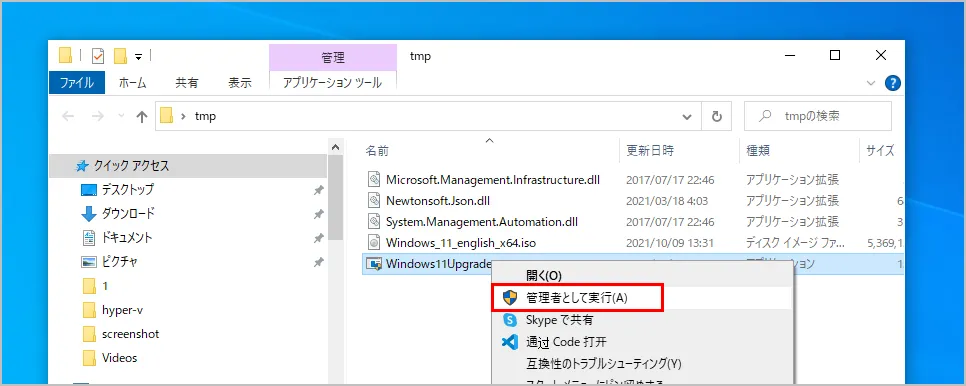Screen dimensions: 966x386
Task: Click the 2021/03/18 4:03 date cell
Action: 667,201
